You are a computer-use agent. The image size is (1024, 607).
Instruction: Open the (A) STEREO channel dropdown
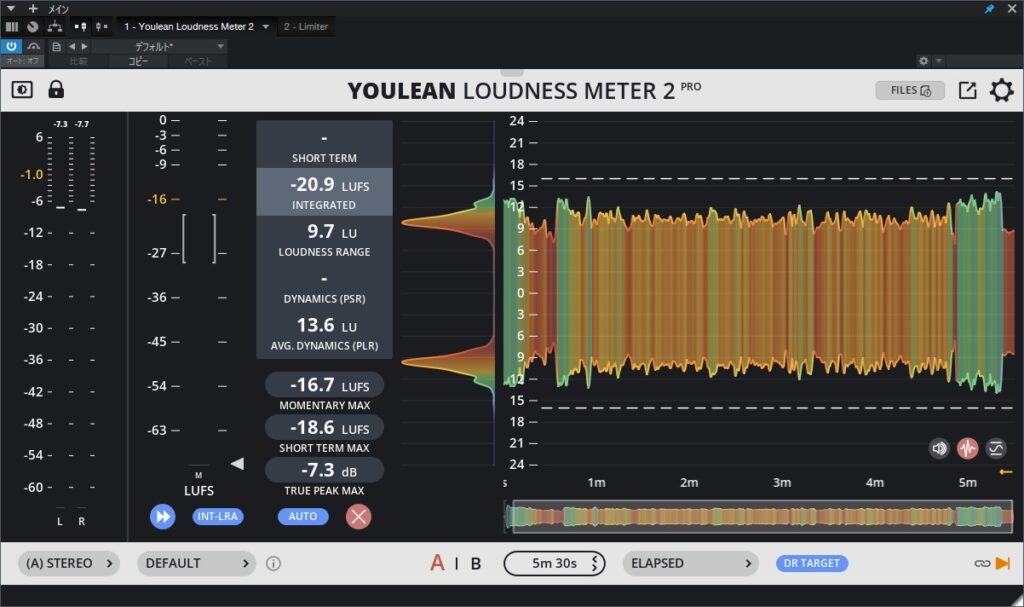(x=69, y=563)
